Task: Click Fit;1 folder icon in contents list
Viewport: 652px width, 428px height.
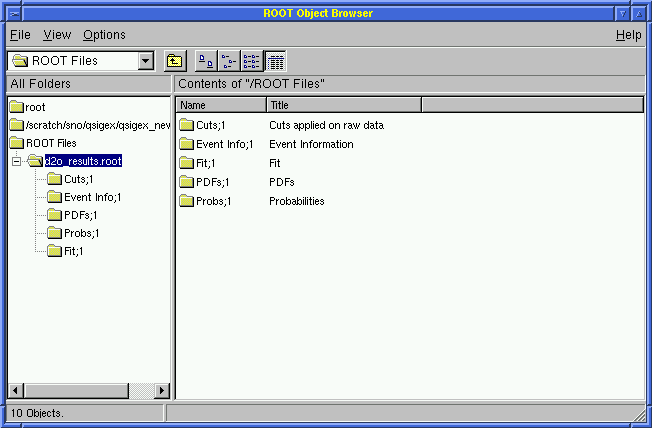Action: pos(187,163)
